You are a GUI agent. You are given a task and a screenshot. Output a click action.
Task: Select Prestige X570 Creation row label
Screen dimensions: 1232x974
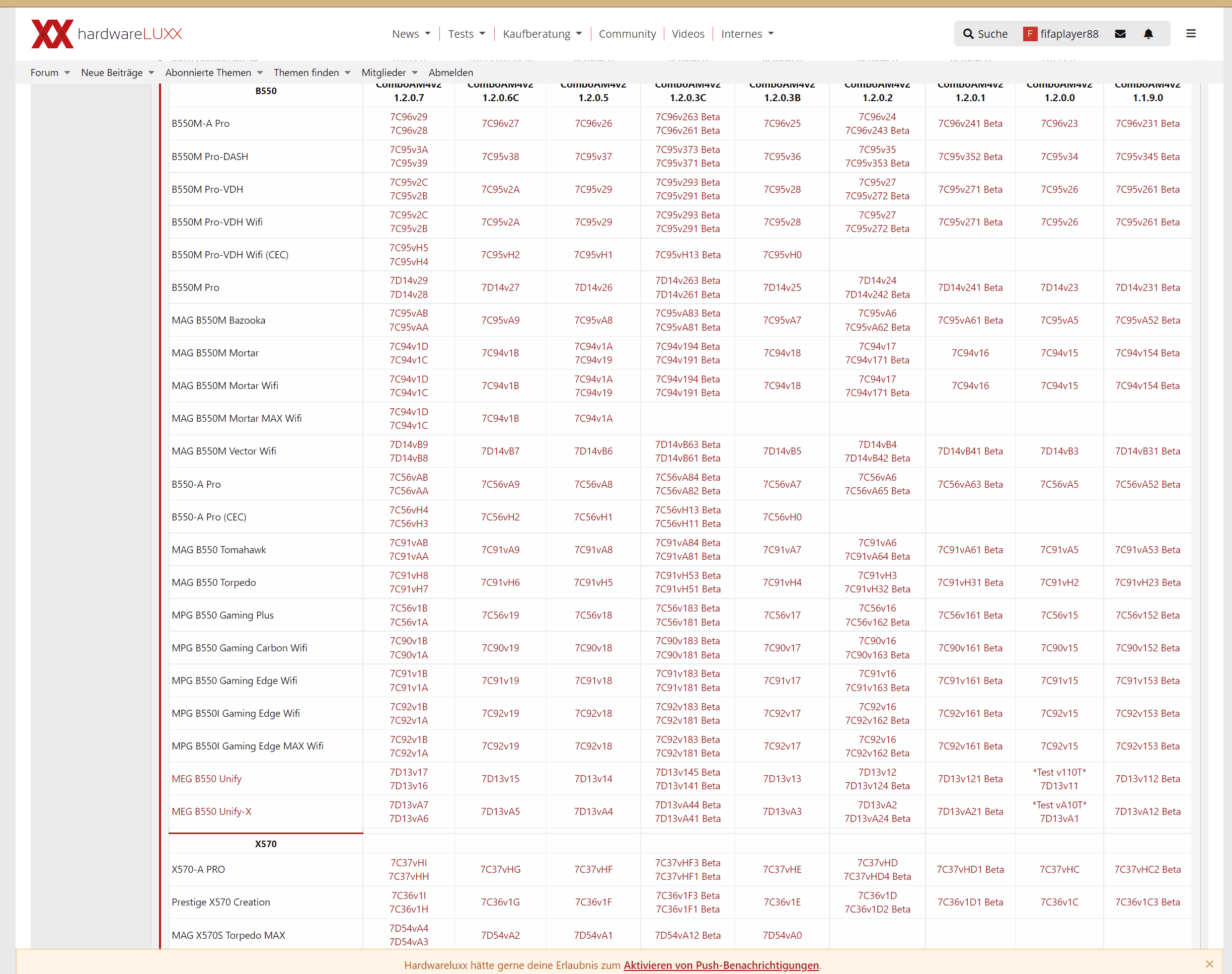tap(220, 902)
